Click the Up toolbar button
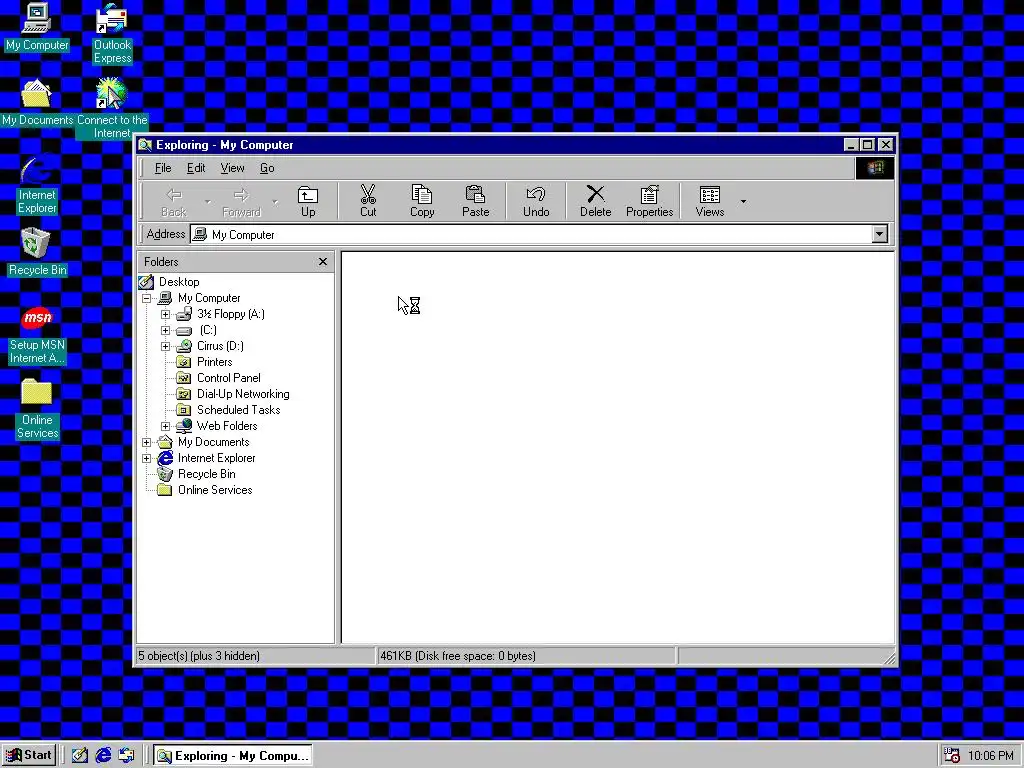The image size is (1024, 768). tap(308, 201)
